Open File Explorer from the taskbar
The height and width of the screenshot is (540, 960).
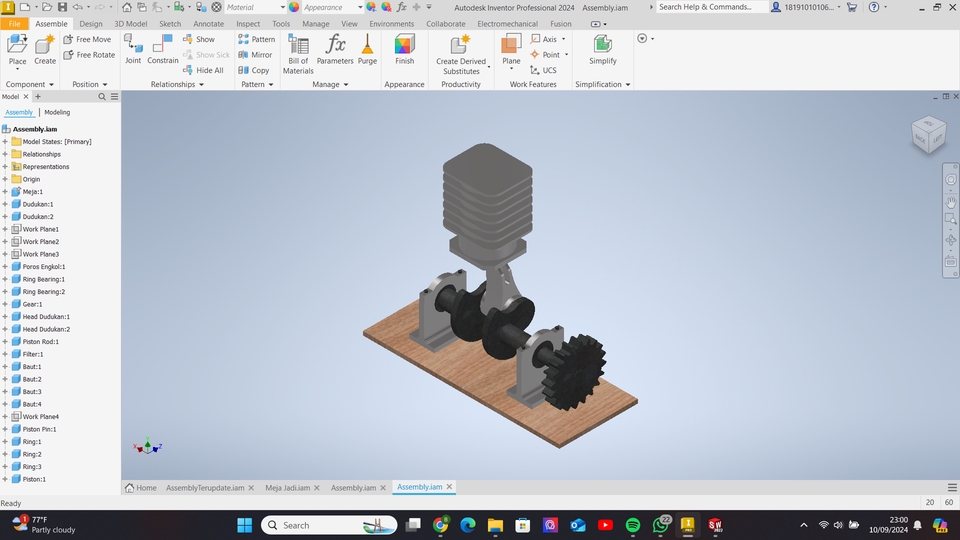495,525
